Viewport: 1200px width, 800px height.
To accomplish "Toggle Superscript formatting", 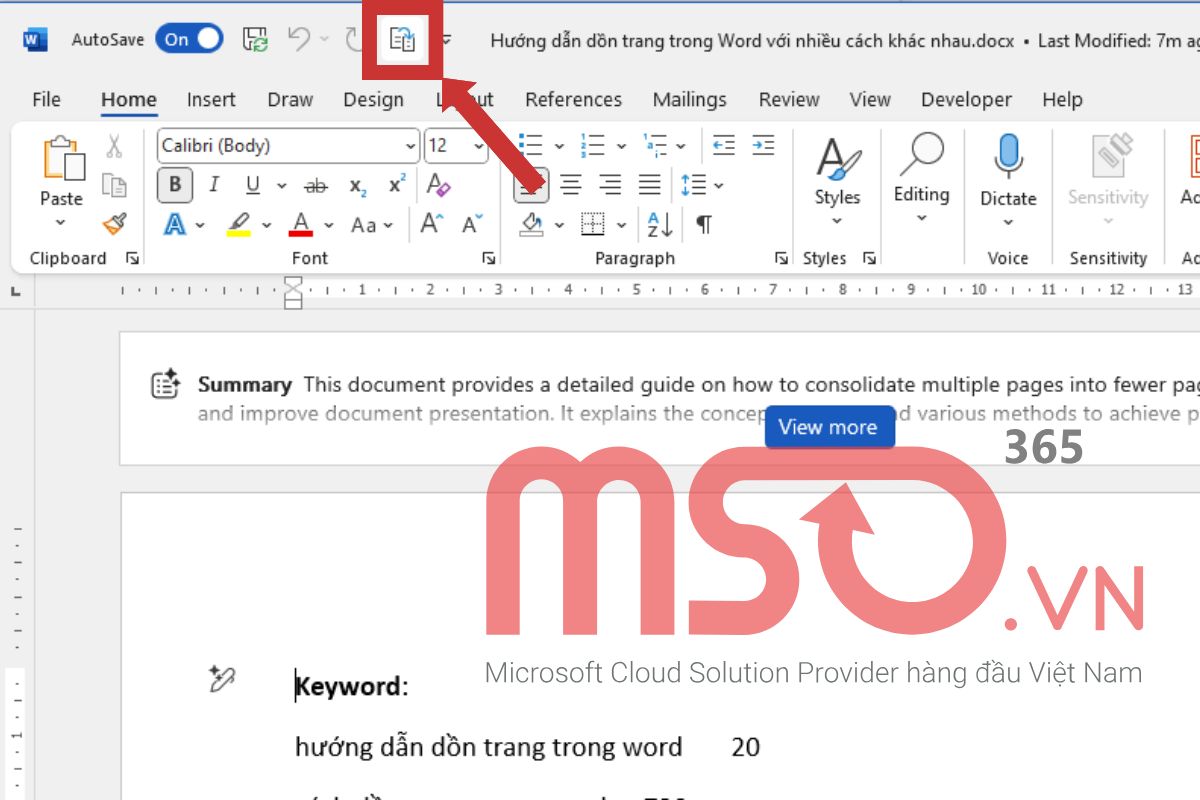I will pyautogui.click(x=397, y=185).
